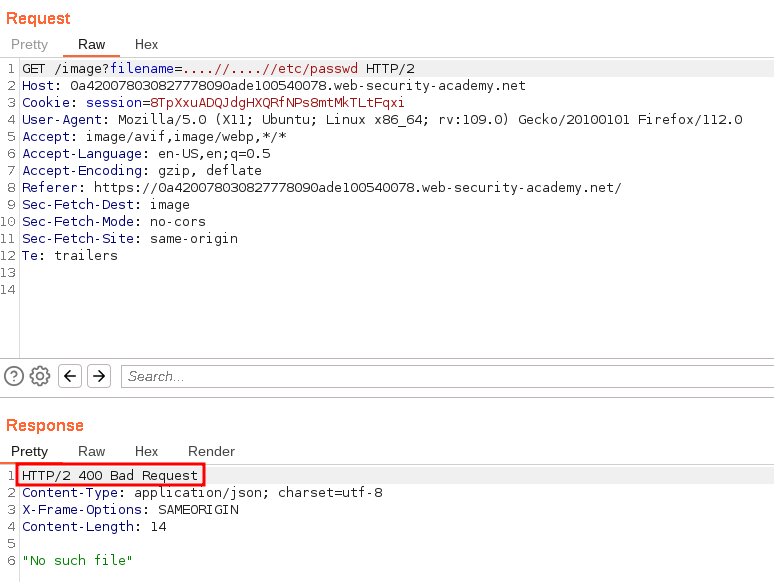Click the Te: trailers header line
The image size is (774, 582).
point(70,256)
